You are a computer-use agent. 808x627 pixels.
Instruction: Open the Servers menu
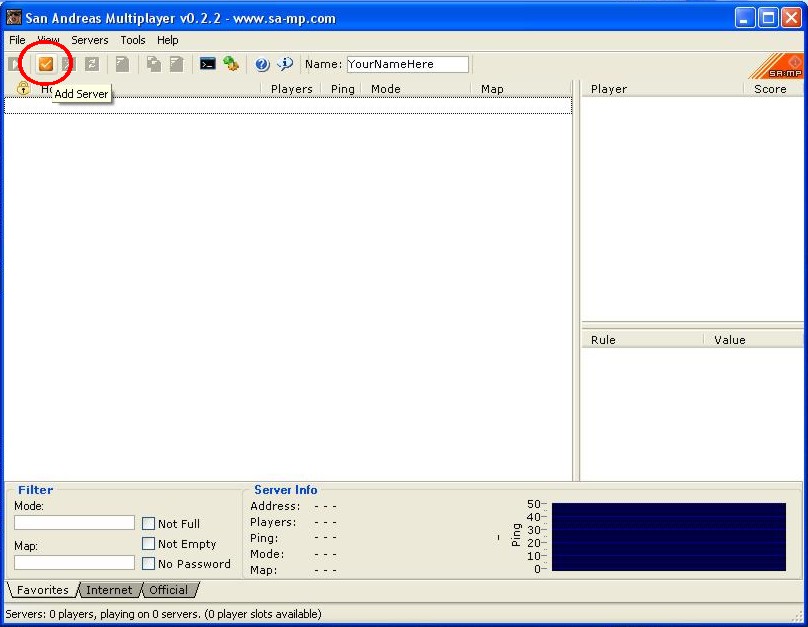(x=90, y=40)
